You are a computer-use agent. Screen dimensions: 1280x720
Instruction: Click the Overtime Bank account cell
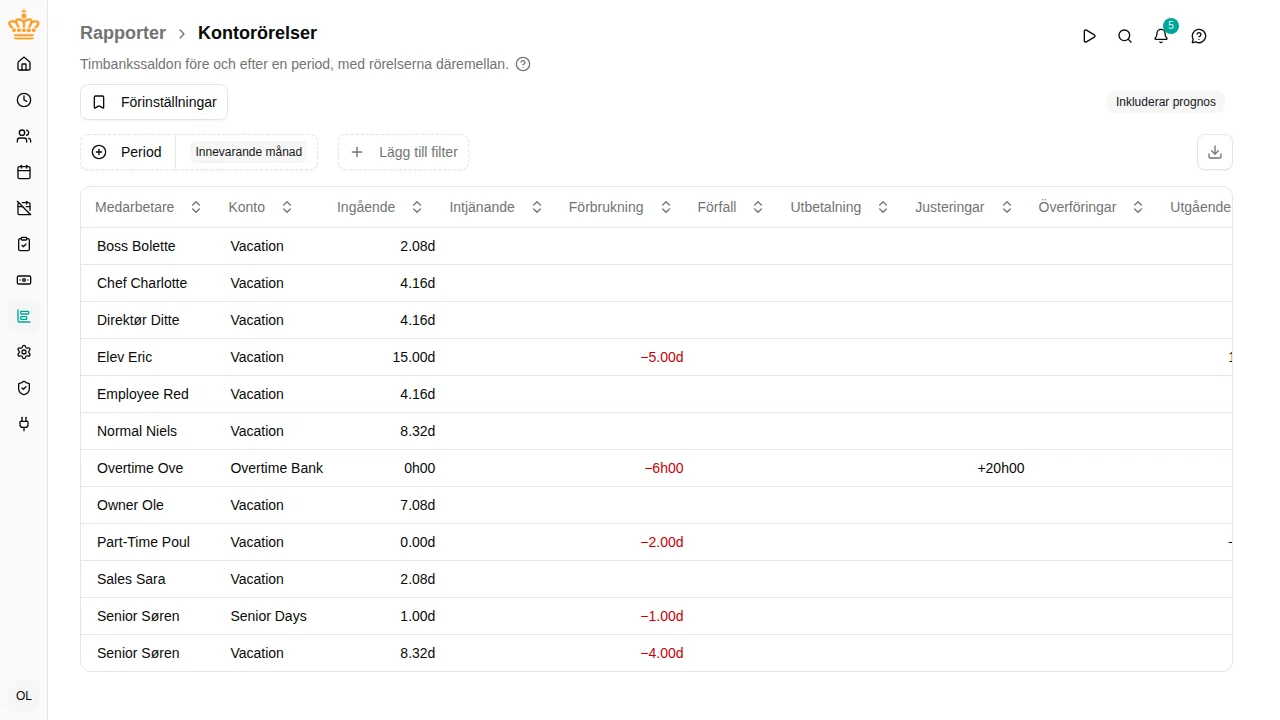277,468
